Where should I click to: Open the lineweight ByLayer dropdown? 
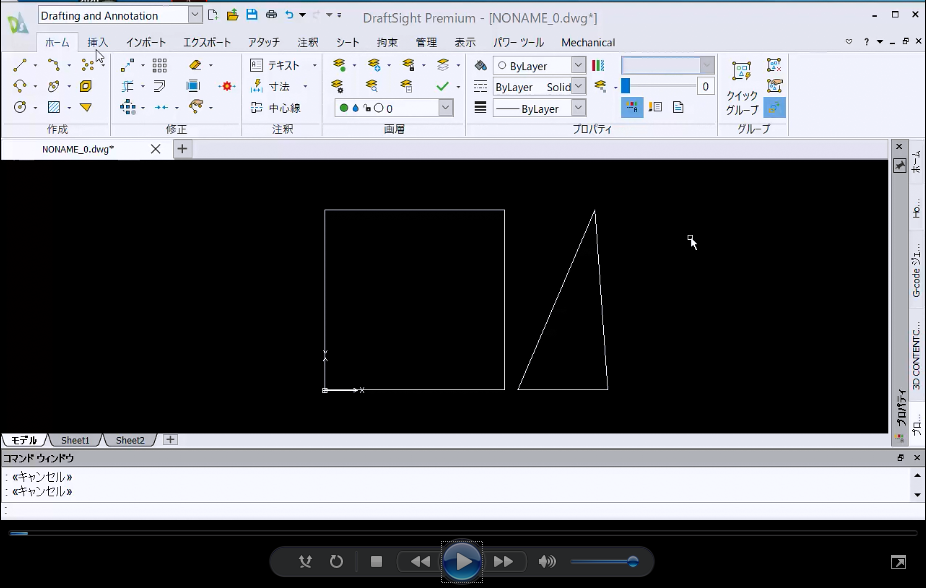(578, 107)
